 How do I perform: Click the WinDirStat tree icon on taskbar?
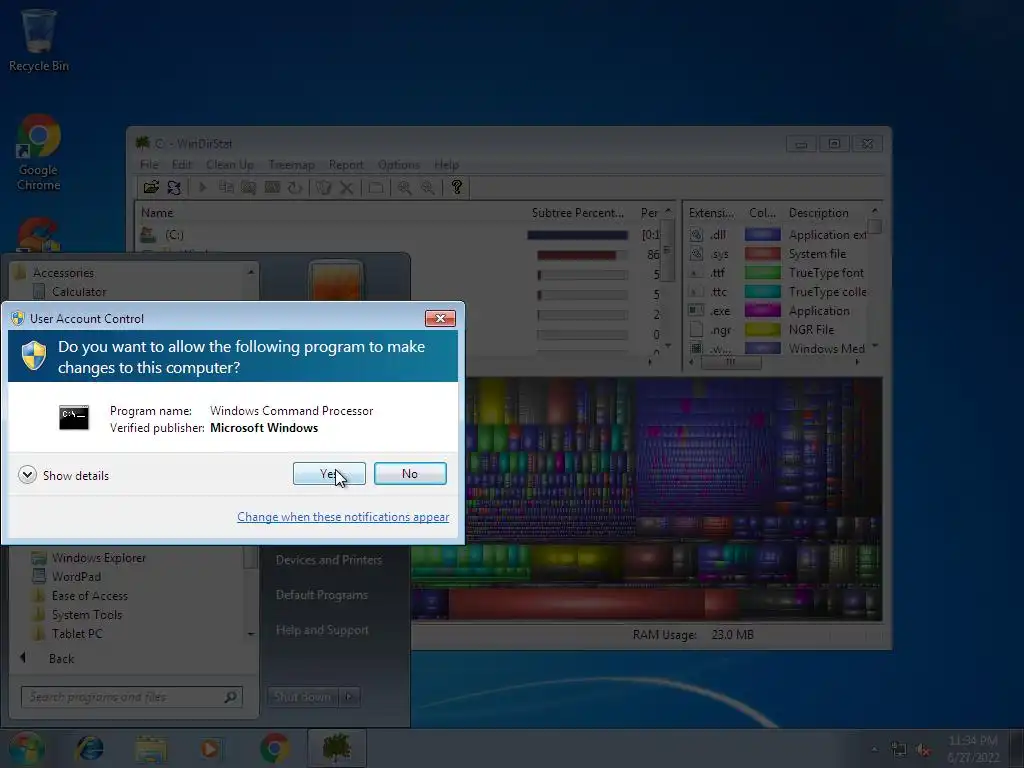coord(336,748)
